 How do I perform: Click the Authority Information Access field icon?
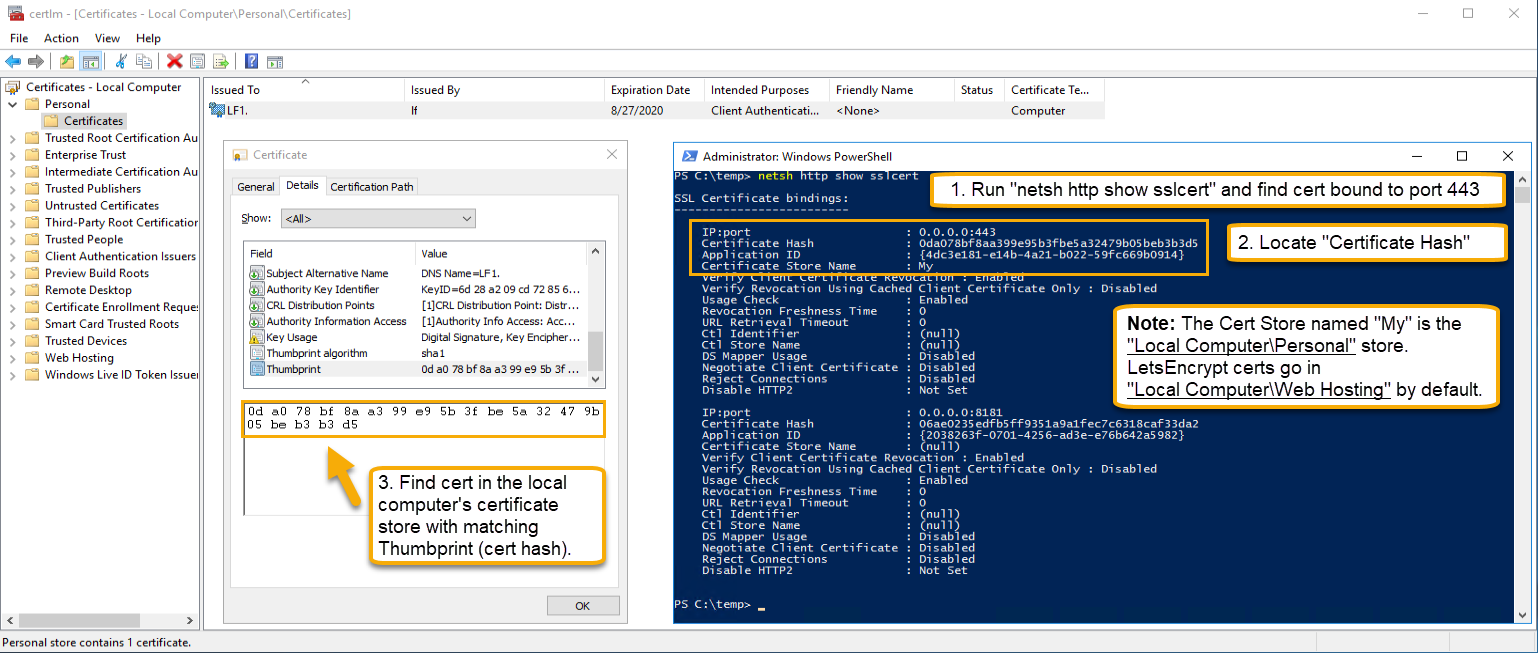point(257,321)
